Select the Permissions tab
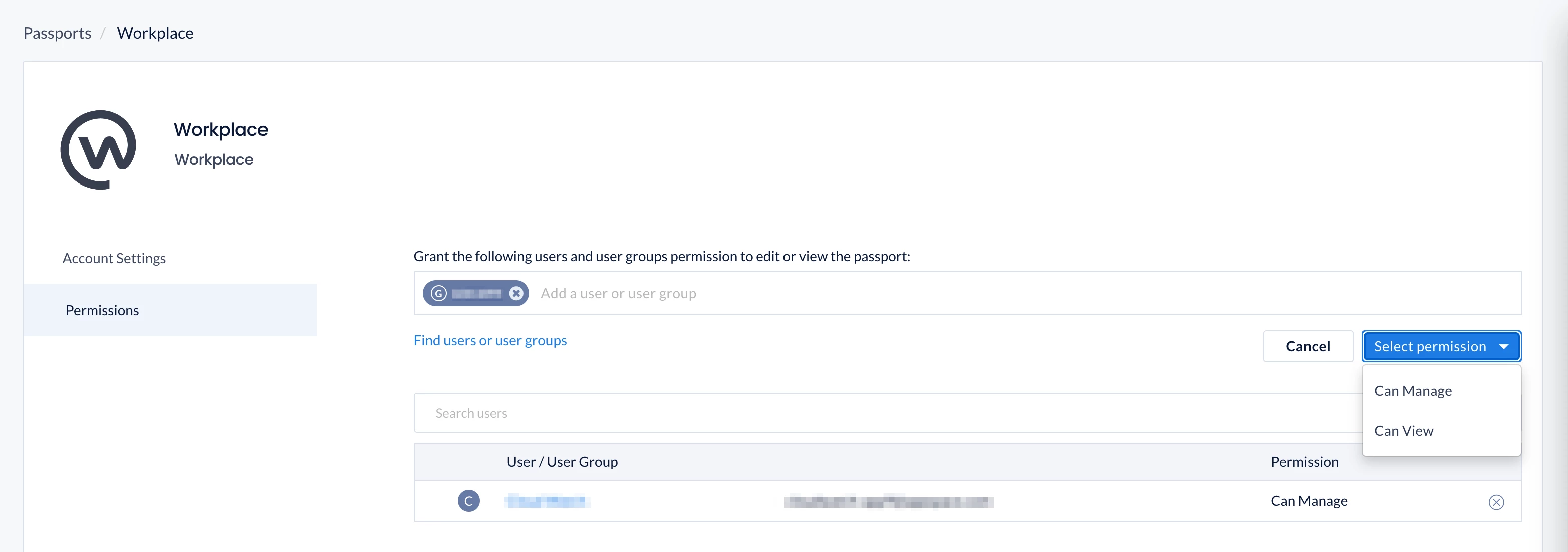The width and height of the screenshot is (1568, 552). pos(102,311)
